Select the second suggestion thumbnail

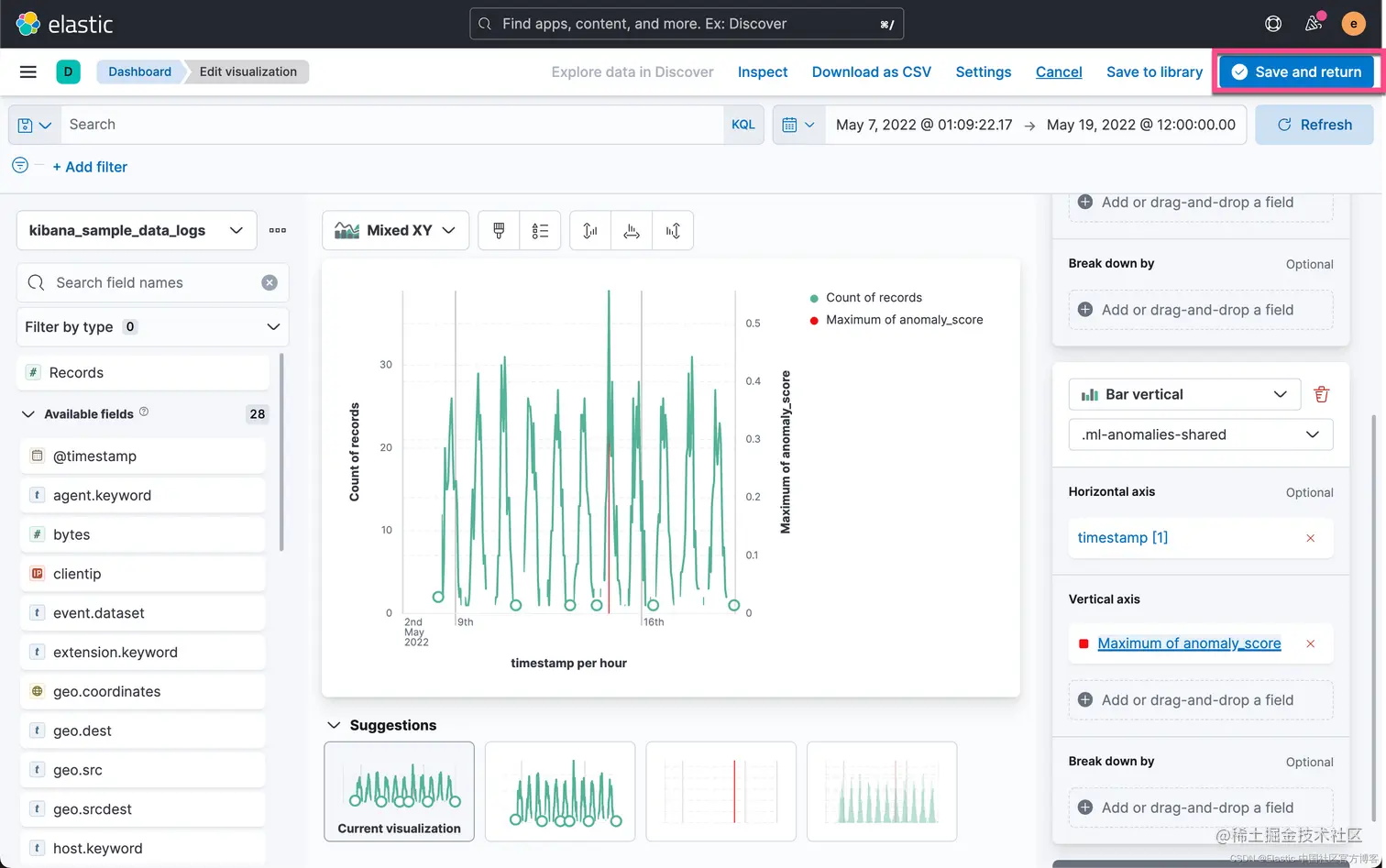coord(560,792)
